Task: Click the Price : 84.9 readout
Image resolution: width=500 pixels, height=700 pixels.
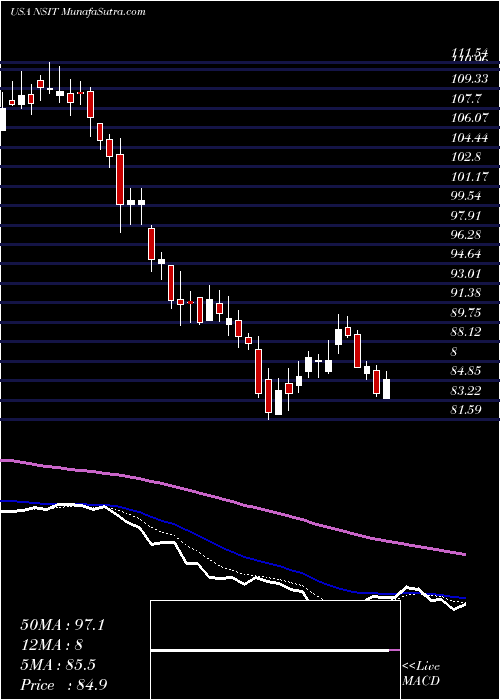Action: click(64, 685)
